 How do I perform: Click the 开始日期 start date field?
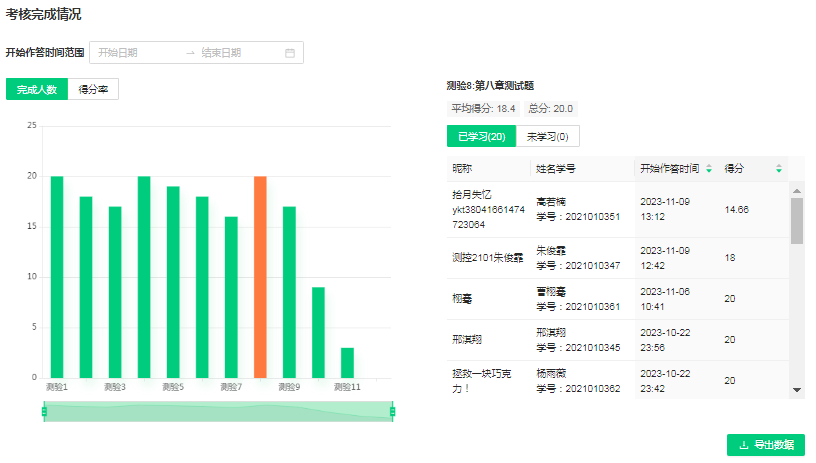pyautogui.click(x=135, y=53)
